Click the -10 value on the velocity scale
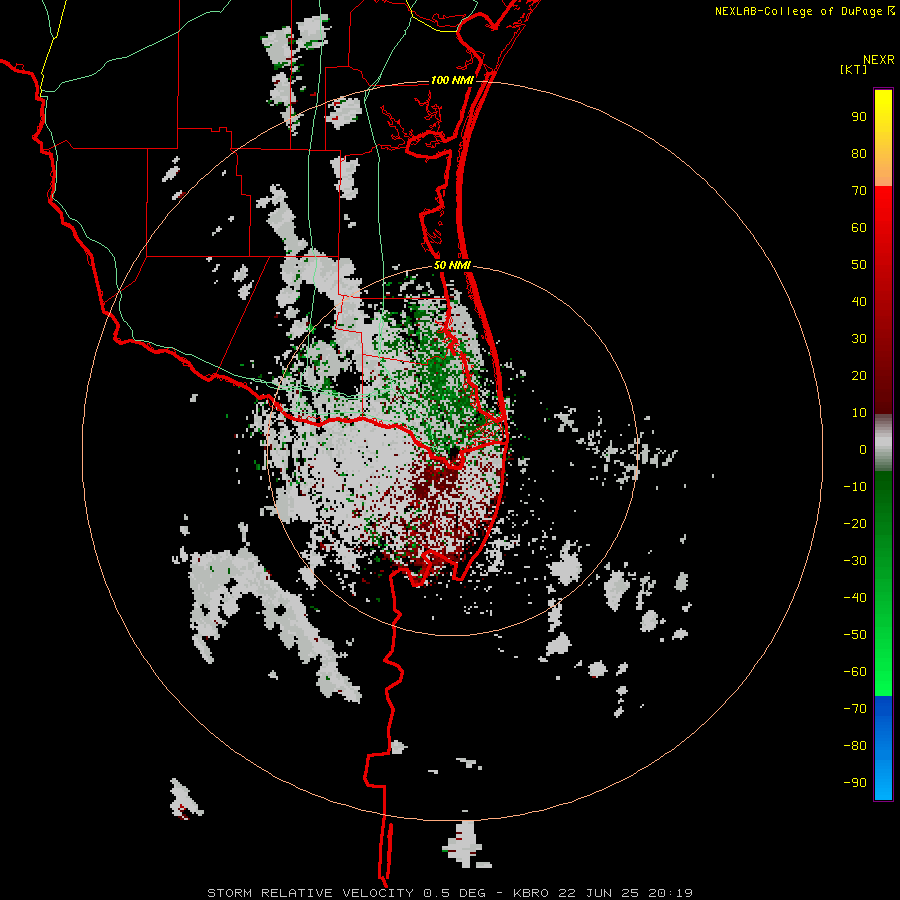 click(855, 487)
